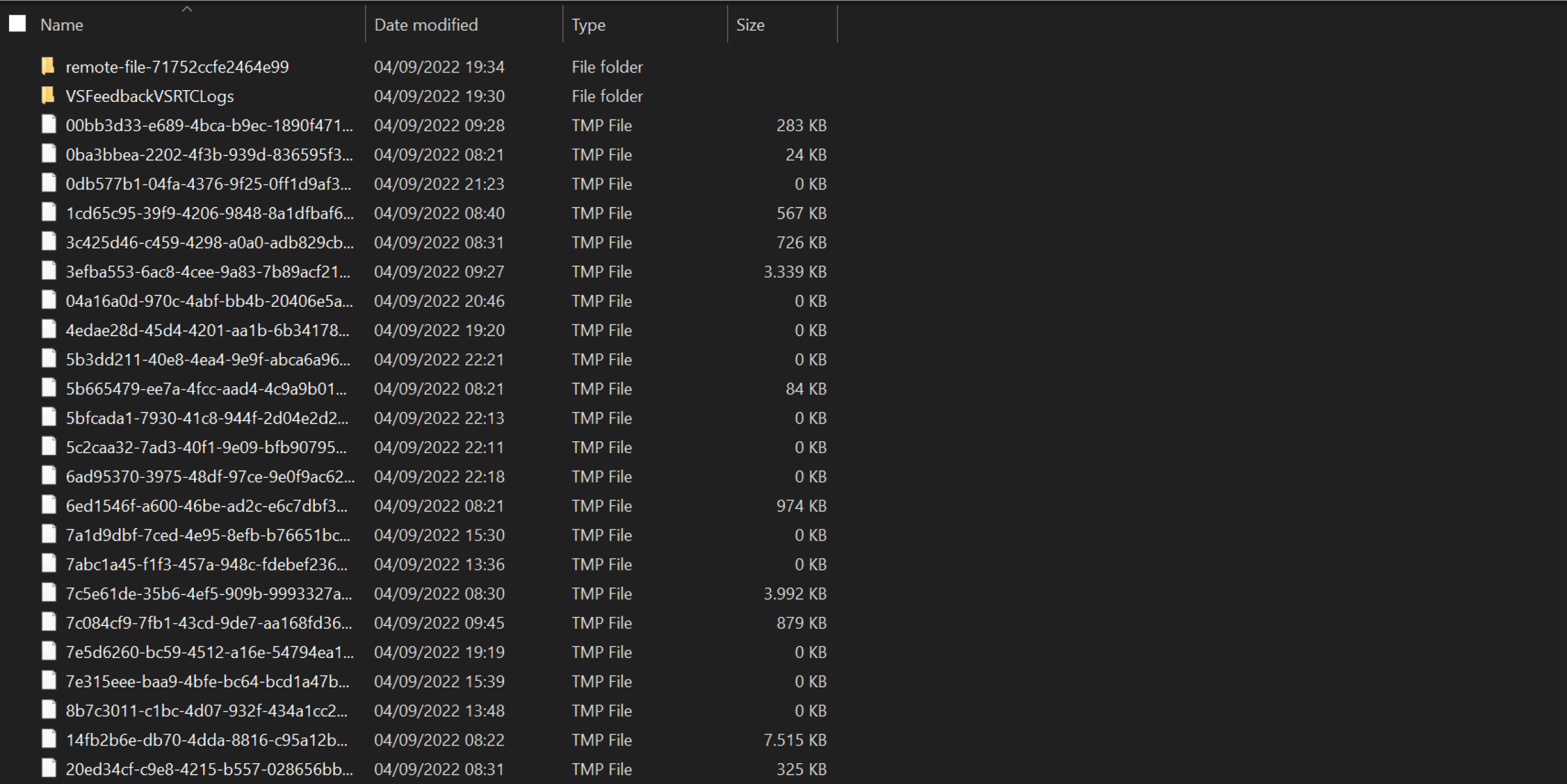Click the file icon for 5b665479-ee7a
This screenshot has height=784, width=1567.
[48, 388]
